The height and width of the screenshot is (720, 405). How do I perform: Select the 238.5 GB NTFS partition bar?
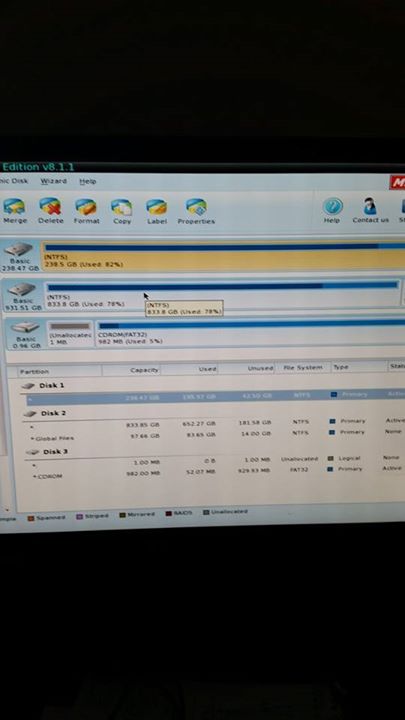point(224,256)
